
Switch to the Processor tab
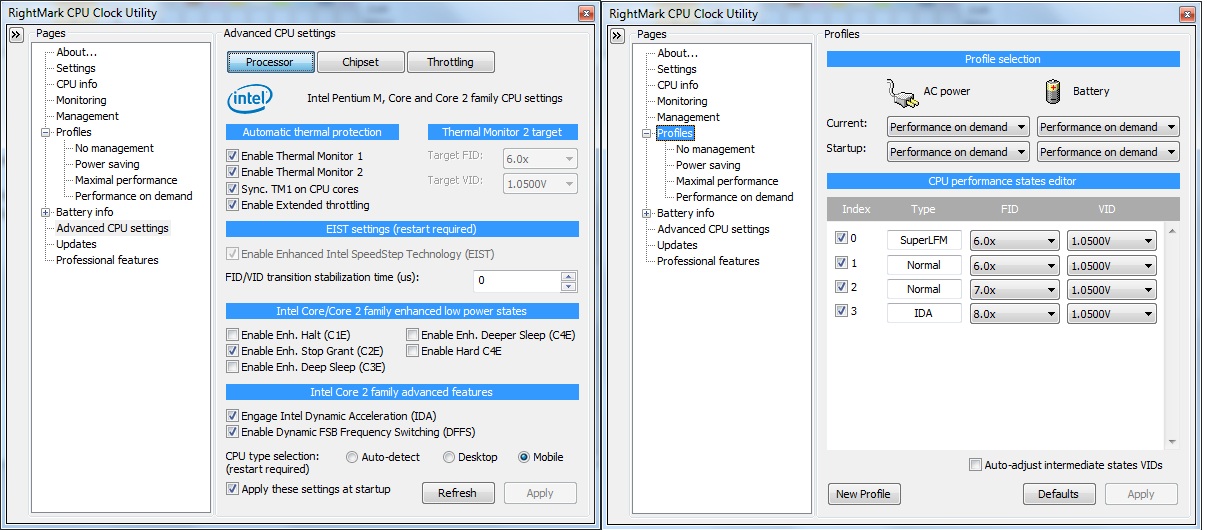[270, 62]
